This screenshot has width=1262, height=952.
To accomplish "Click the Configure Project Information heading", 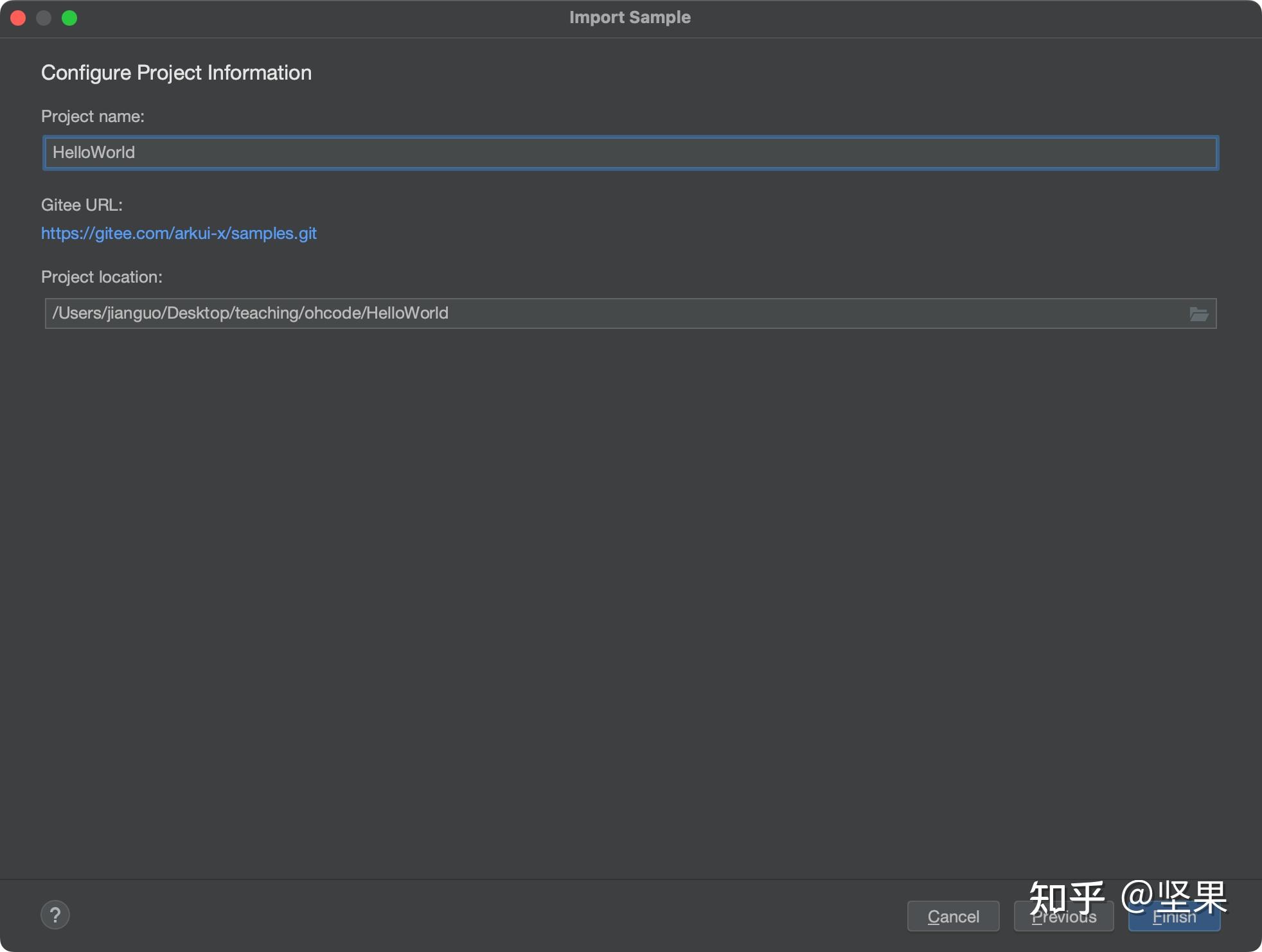I will (176, 73).
